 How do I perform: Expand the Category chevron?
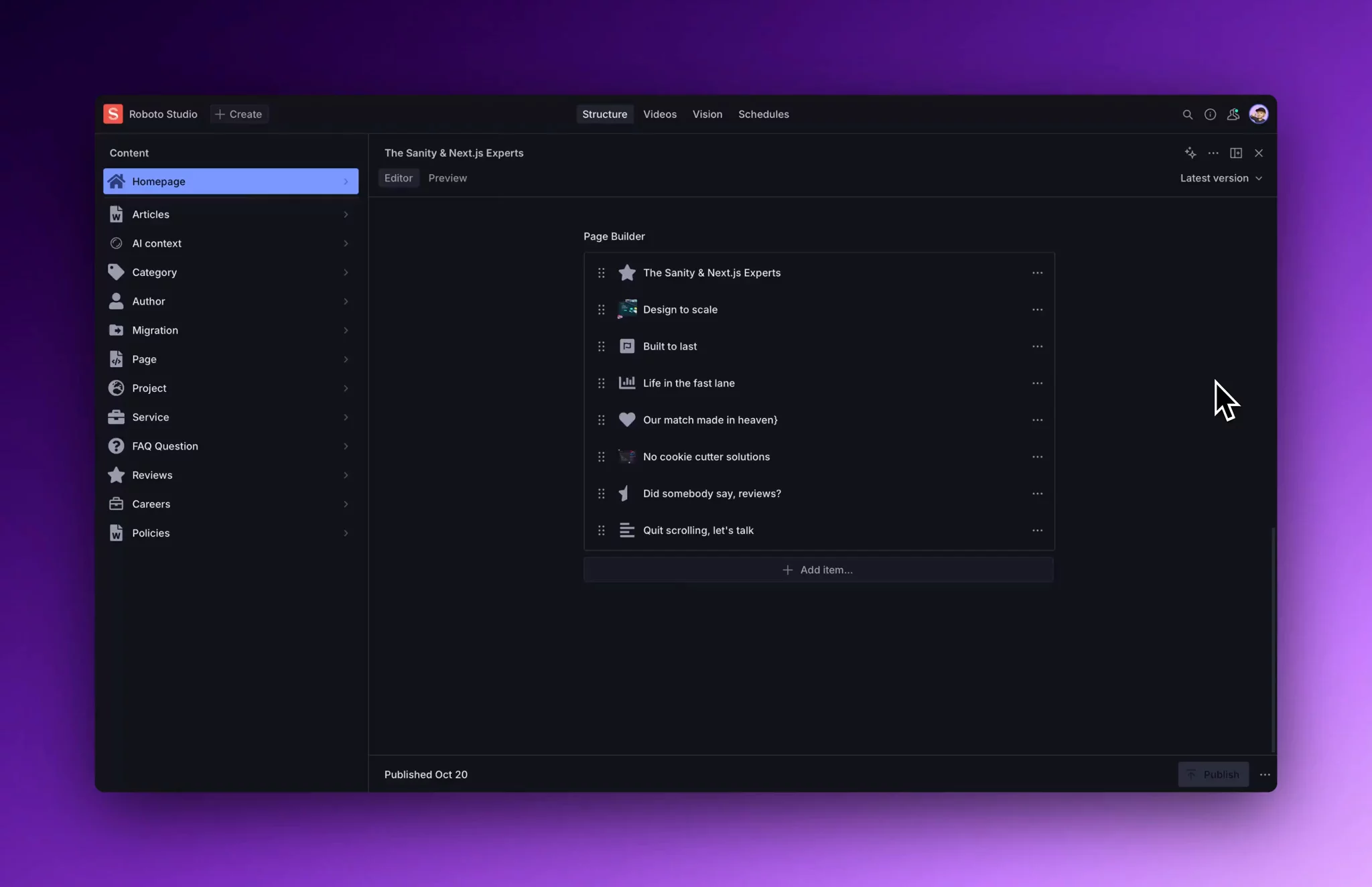(346, 272)
